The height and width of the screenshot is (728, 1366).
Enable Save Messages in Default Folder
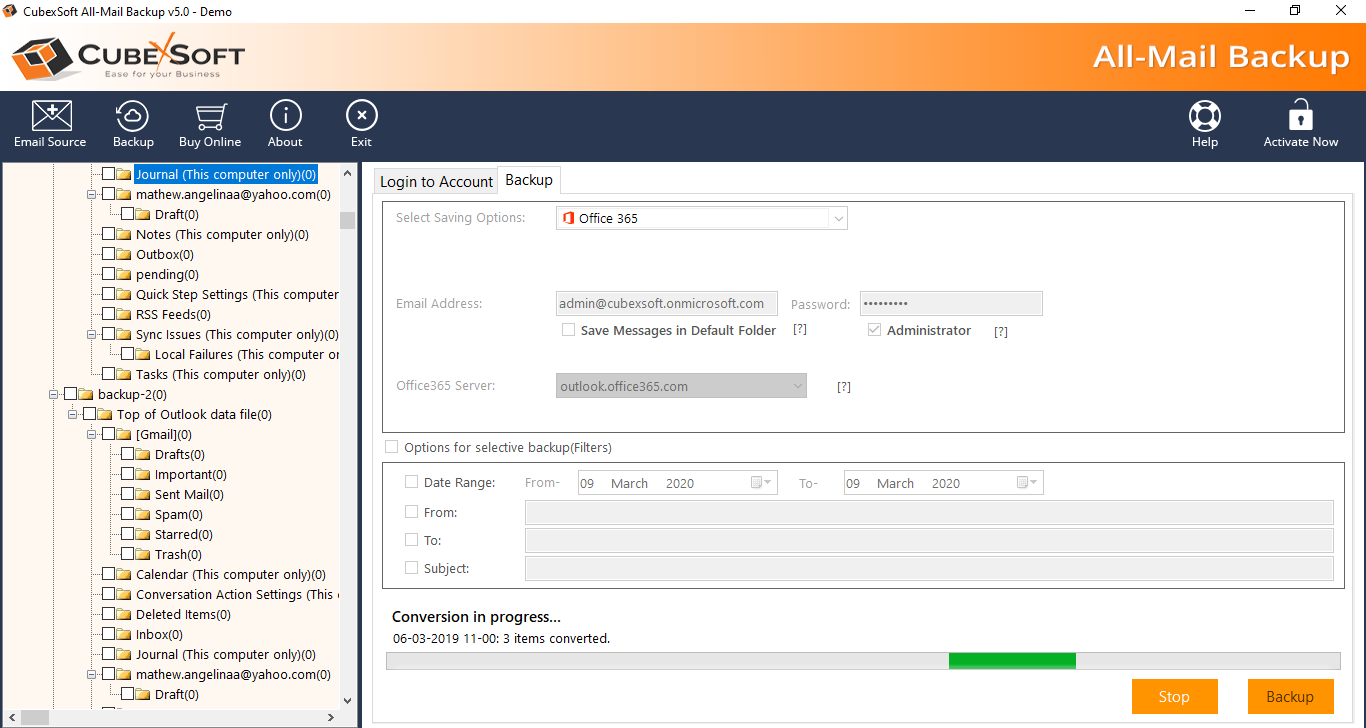tap(568, 330)
